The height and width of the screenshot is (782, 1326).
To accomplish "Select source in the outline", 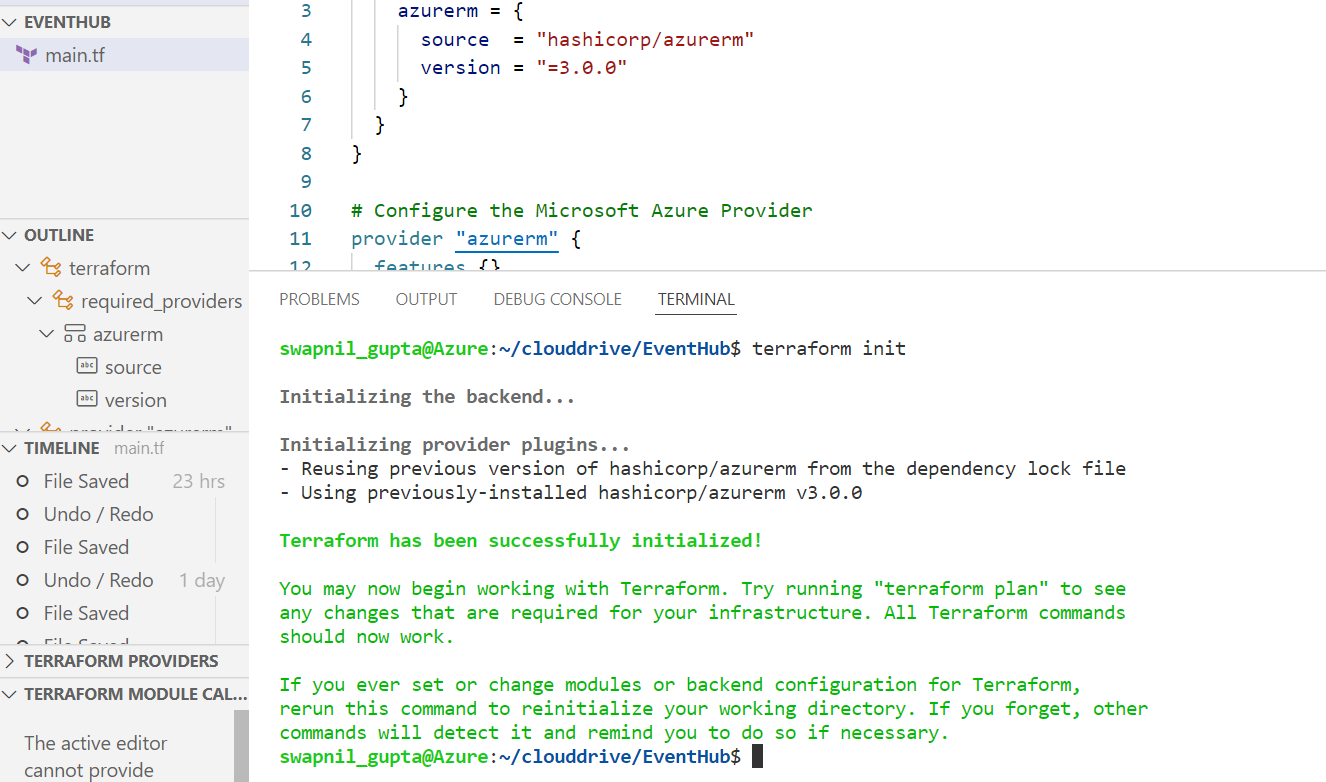I will pos(133,367).
